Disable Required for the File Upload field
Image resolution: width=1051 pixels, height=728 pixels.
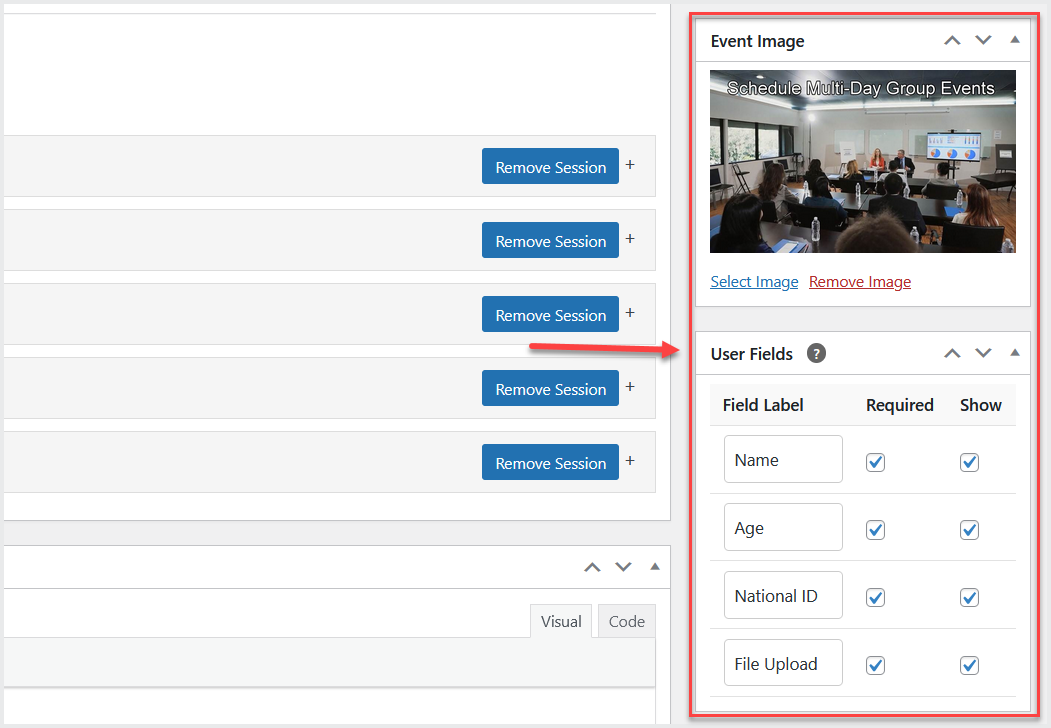[875, 665]
